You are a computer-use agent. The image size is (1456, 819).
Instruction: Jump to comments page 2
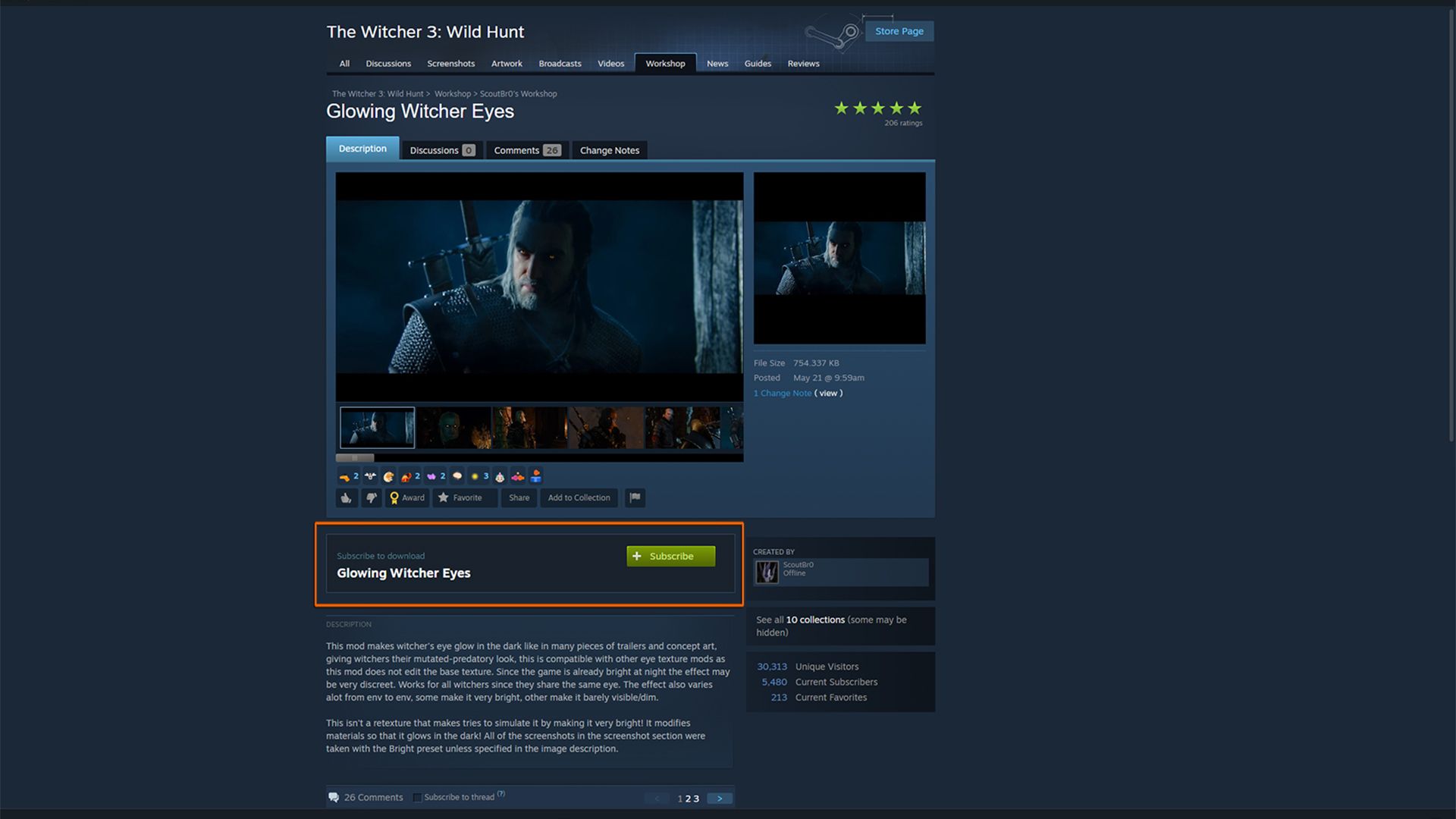[x=688, y=799]
